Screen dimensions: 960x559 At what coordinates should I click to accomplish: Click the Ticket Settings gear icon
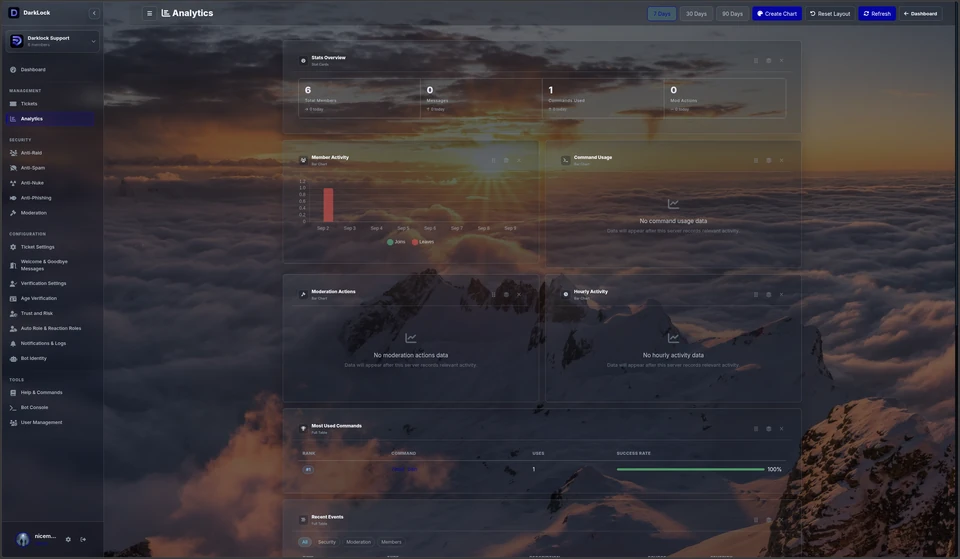tap(13, 247)
